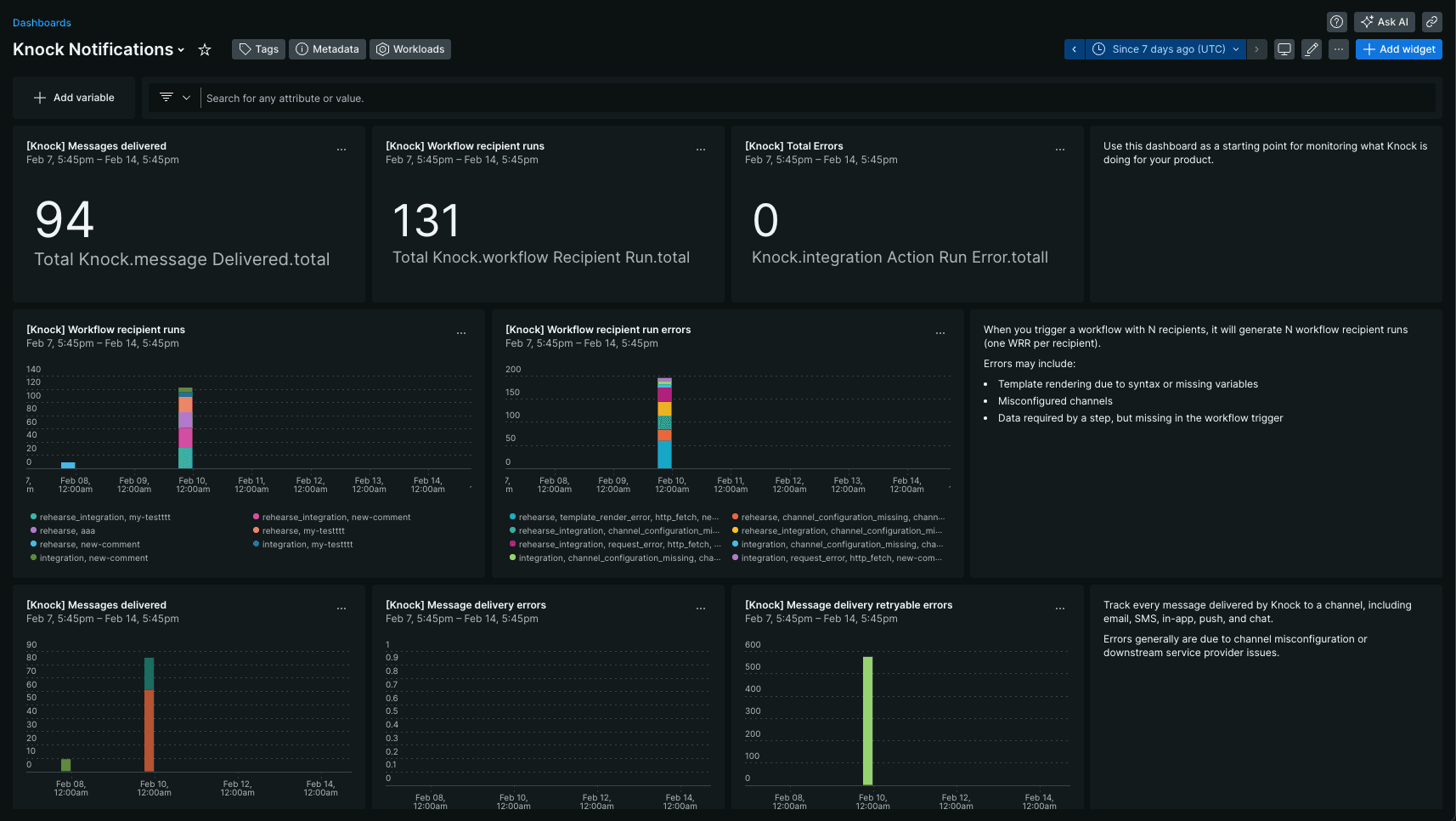Viewport: 1456px width, 821px height.
Task: Enter fullscreen mode via the monitor icon
Action: (x=1284, y=49)
